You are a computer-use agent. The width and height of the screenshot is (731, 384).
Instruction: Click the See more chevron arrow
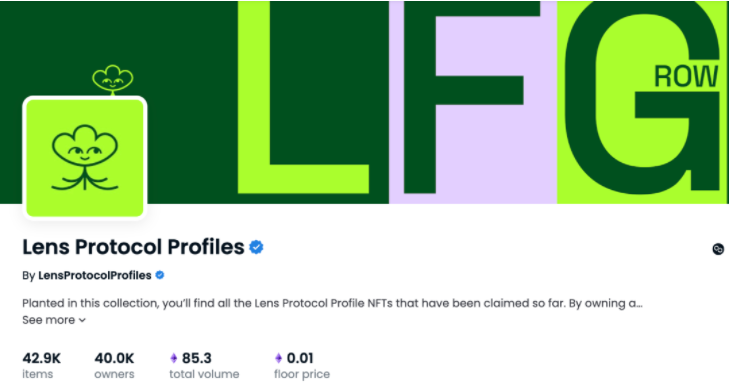82,320
